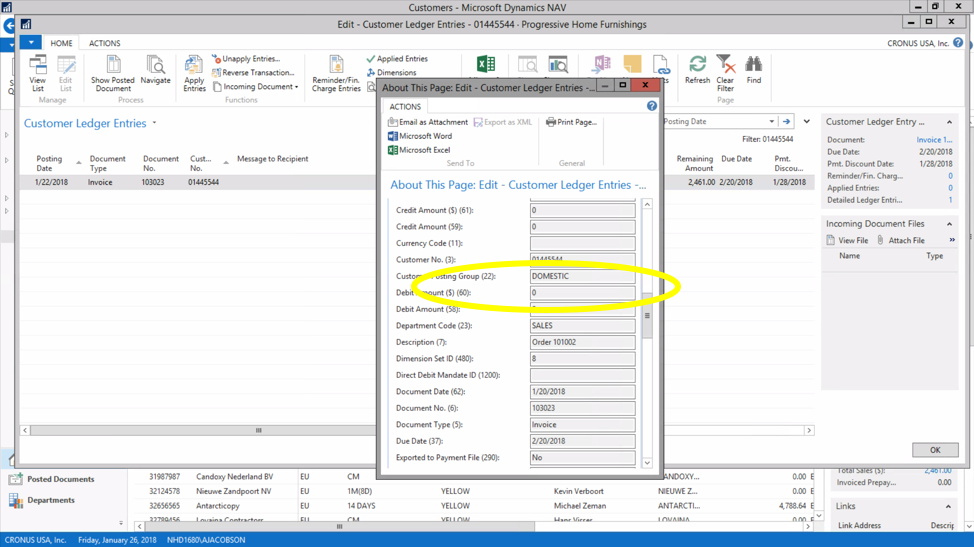
Task: Open Show Posted Document
Action: 112,73
